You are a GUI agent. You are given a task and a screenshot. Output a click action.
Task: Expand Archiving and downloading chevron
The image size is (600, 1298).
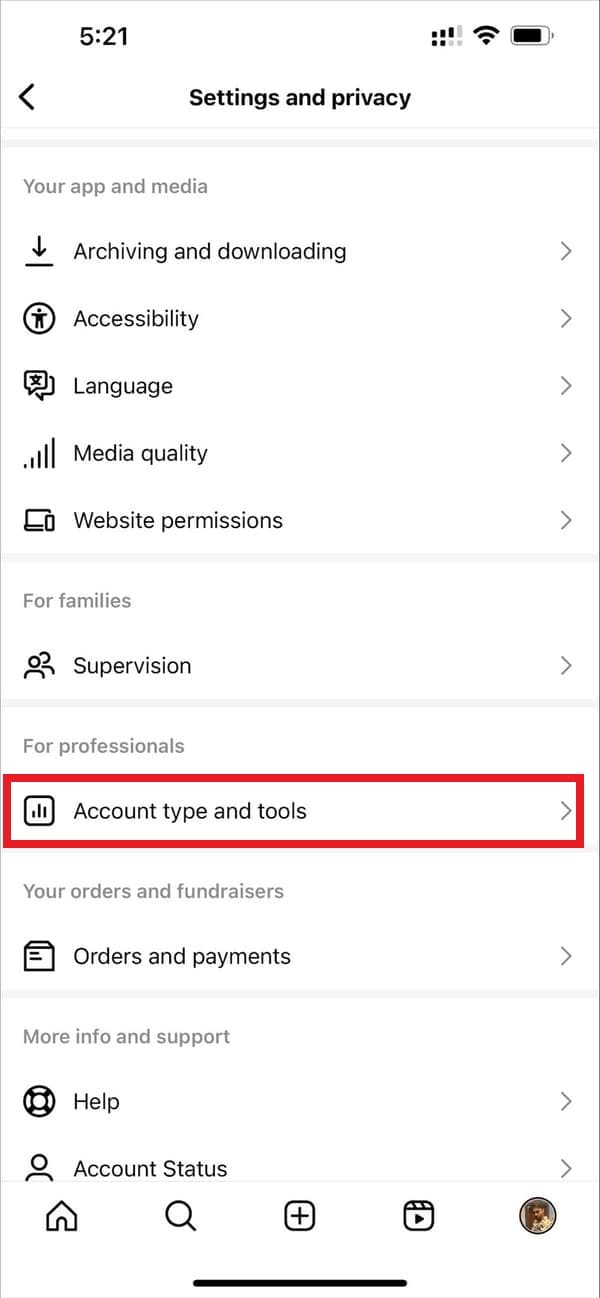pyautogui.click(x=566, y=251)
